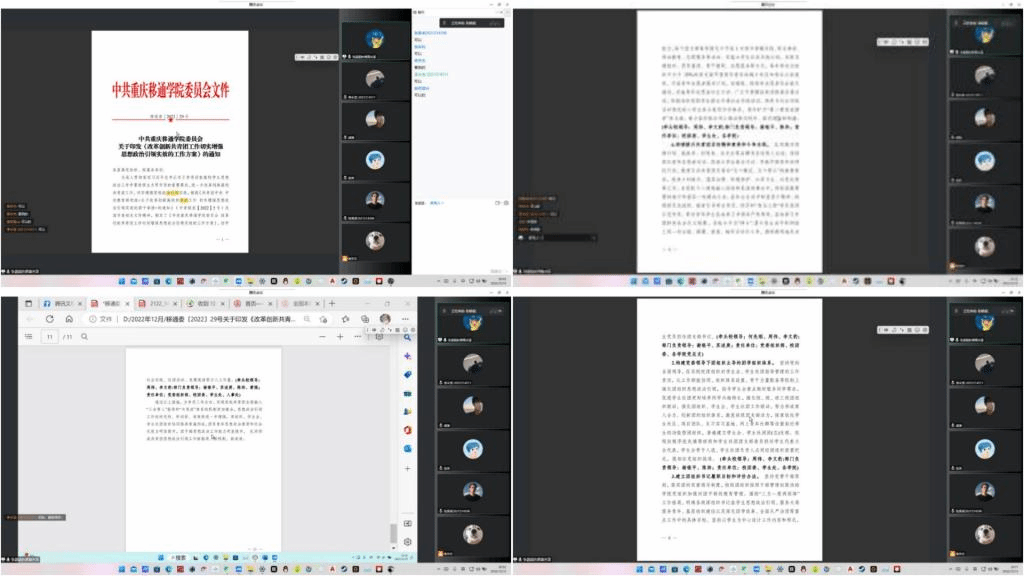Zoom in using the PDF toolbar plus

pyautogui.click(x=340, y=337)
